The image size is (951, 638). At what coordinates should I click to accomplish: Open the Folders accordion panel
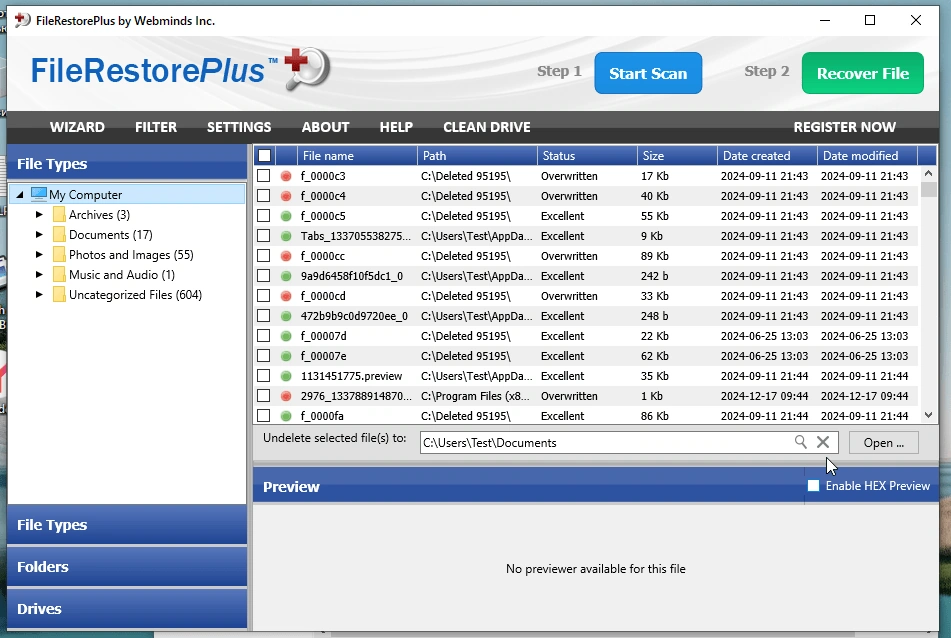pos(127,566)
